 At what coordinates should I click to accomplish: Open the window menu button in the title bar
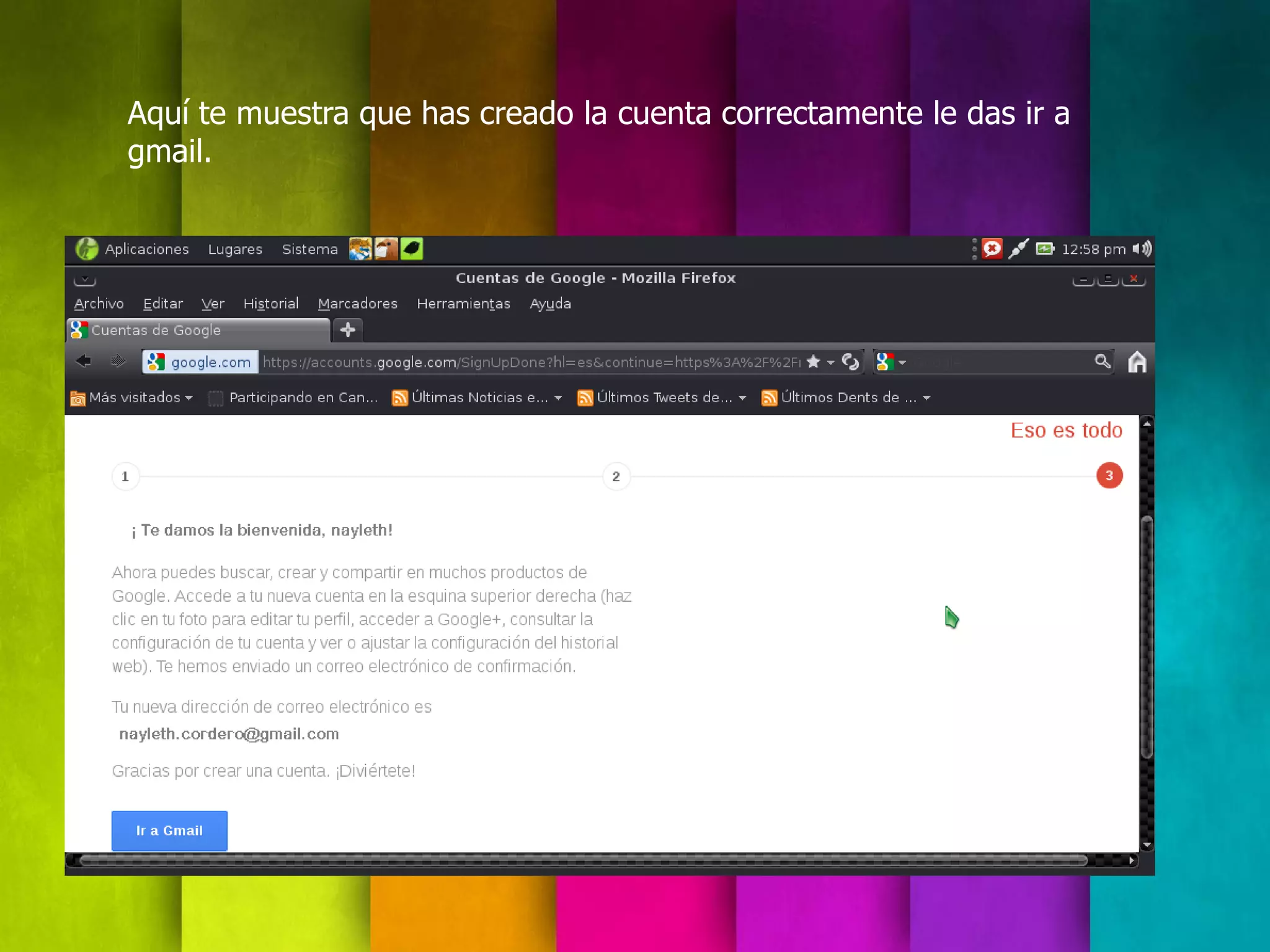click(85, 280)
